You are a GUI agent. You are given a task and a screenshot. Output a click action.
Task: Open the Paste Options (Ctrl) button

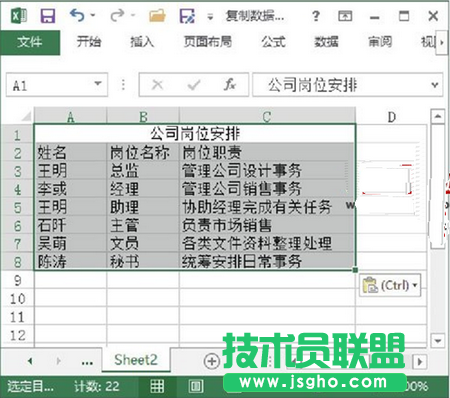(390, 285)
